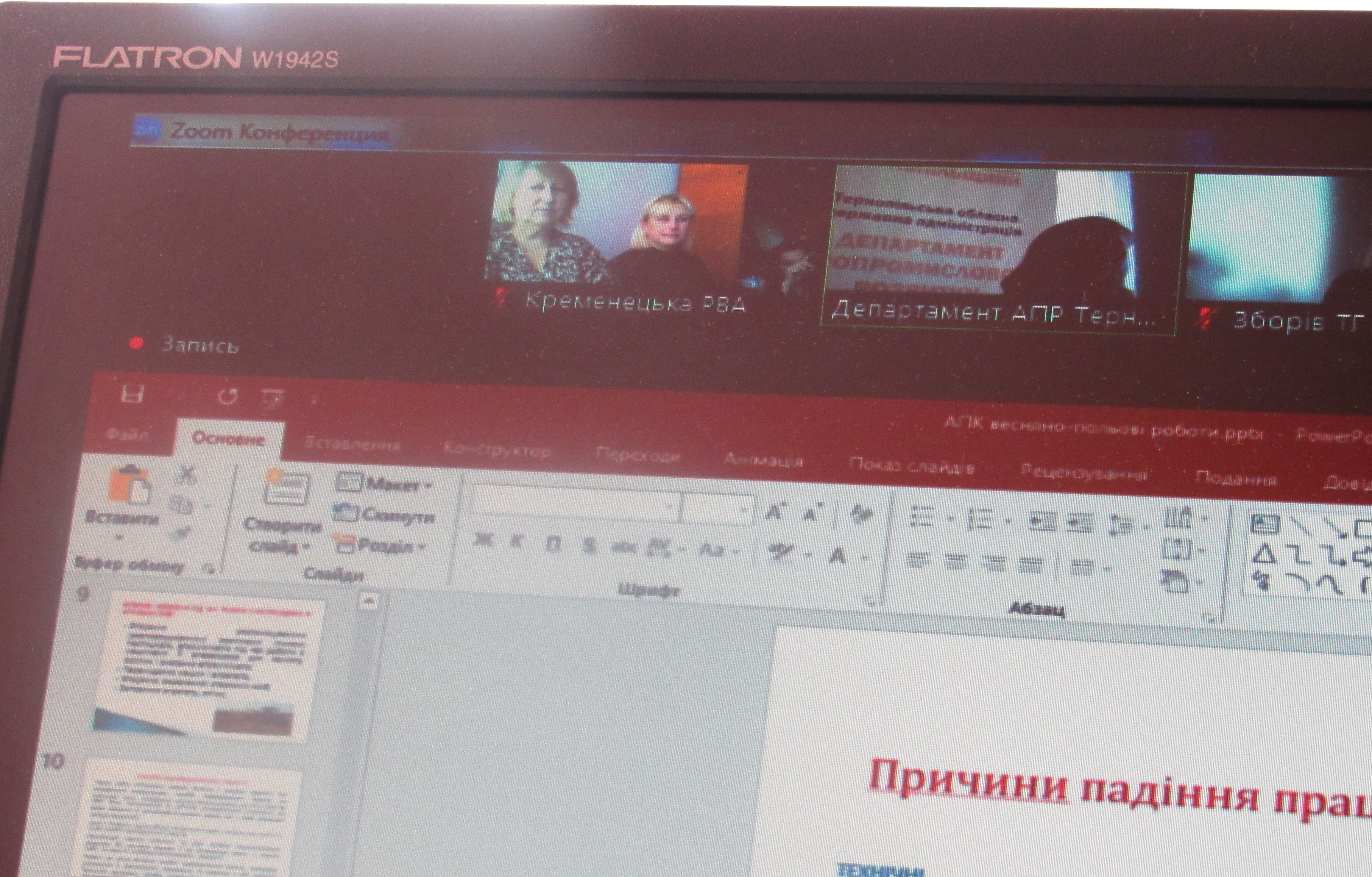Open the Буфер обміну dialog launcher
The height and width of the screenshot is (877, 1372).
tap(210, 569)
